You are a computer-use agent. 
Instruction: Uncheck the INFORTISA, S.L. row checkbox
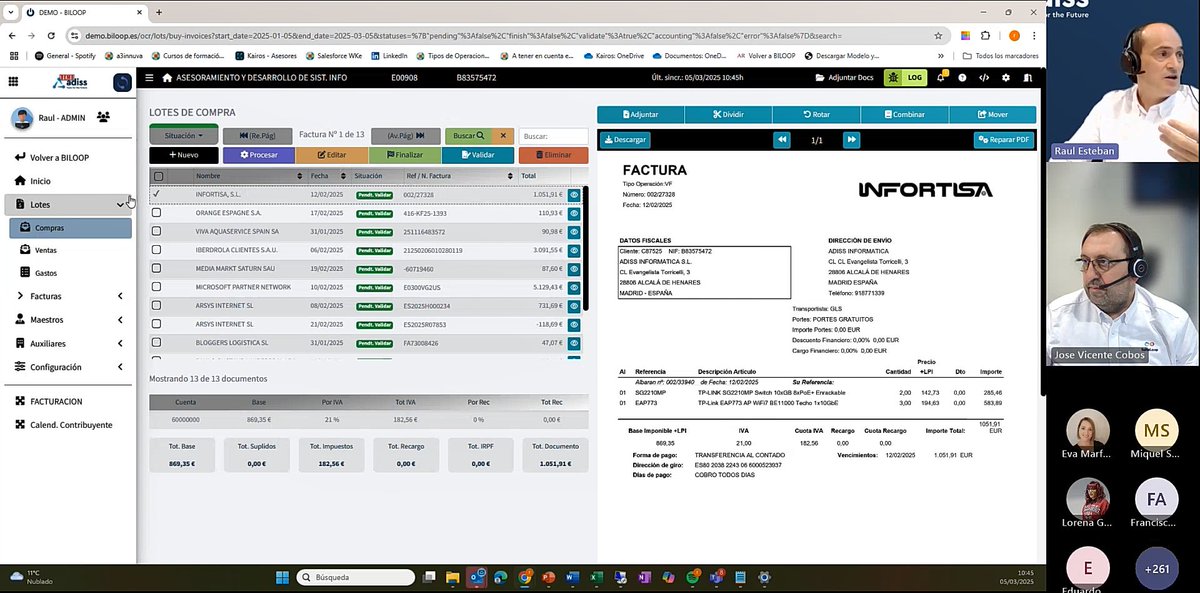pos(157,194)
